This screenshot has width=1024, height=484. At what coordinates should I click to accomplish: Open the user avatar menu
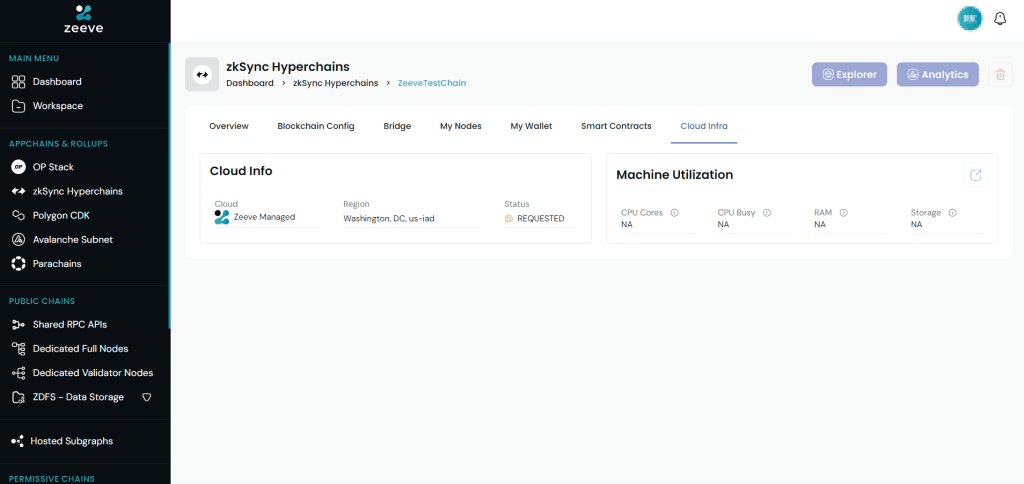tap(970, 19)
